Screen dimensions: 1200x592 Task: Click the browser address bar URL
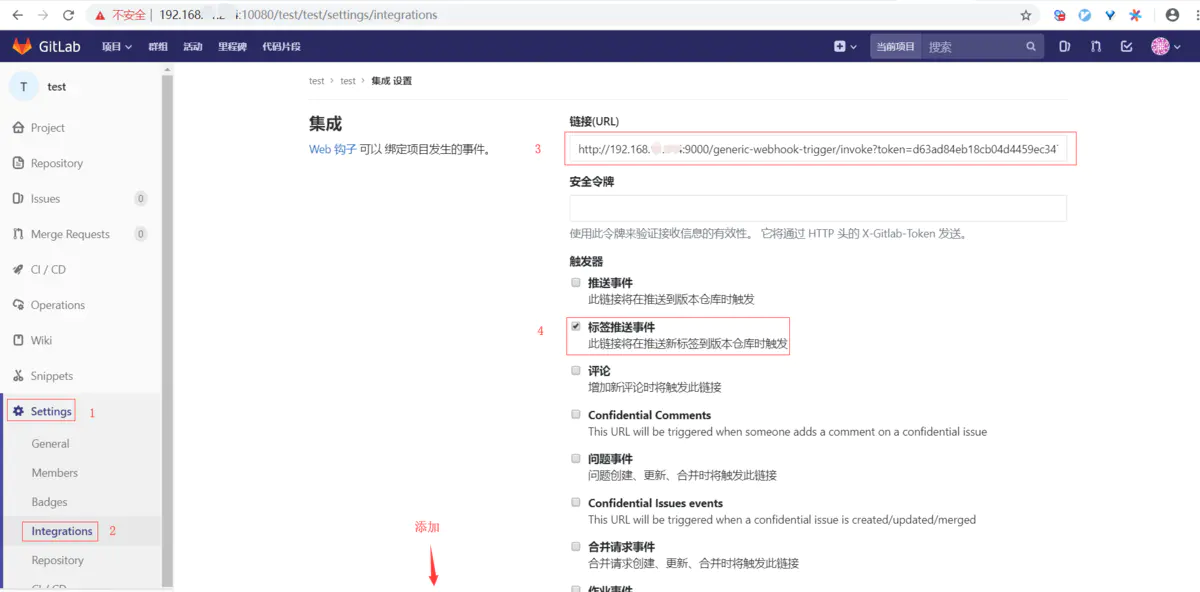pos(297,15)
